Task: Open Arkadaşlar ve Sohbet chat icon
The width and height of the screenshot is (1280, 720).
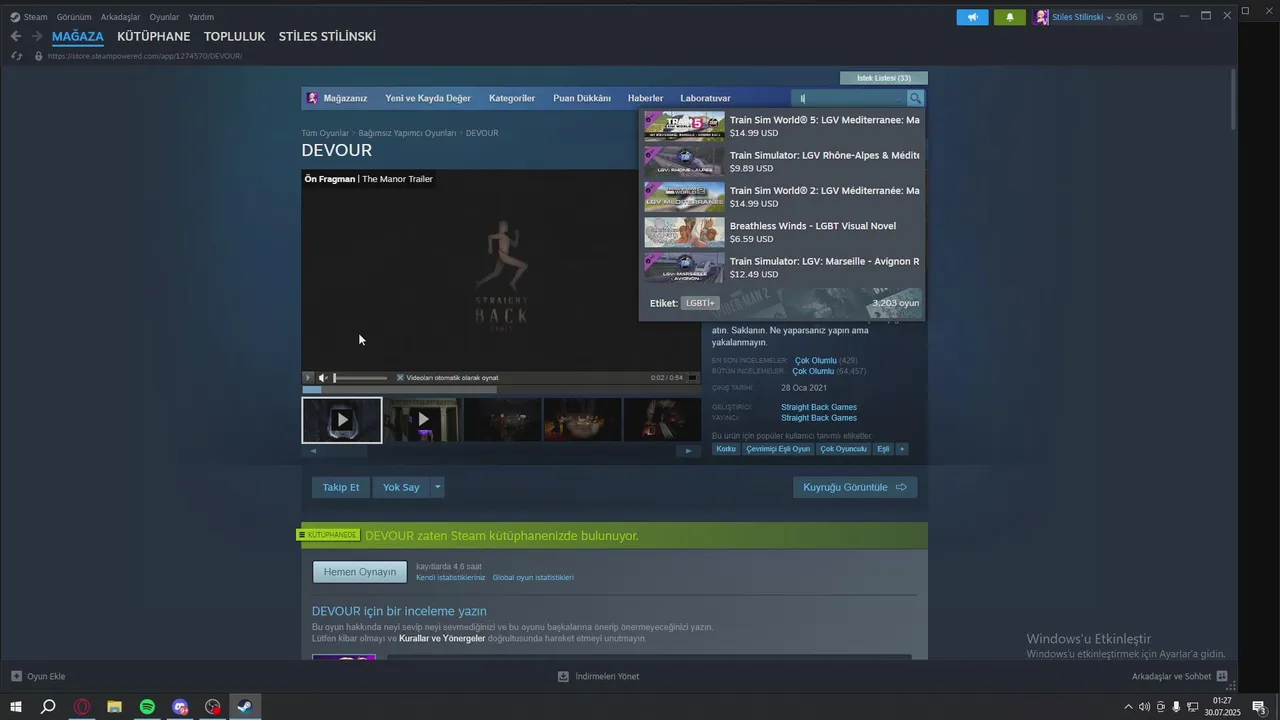Action: [1222, 676]
